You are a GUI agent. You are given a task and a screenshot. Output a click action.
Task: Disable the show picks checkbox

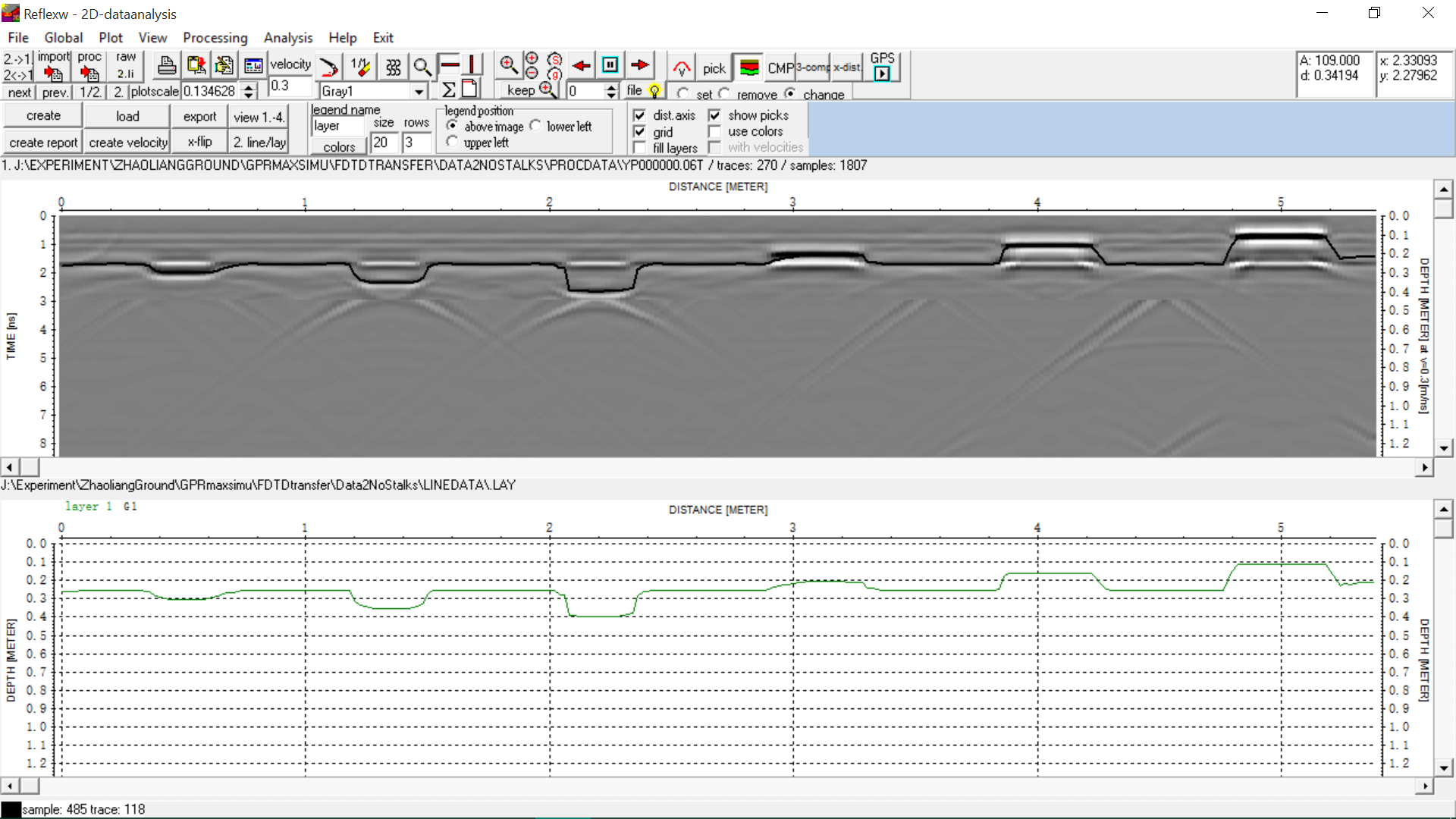coord(716,115)
